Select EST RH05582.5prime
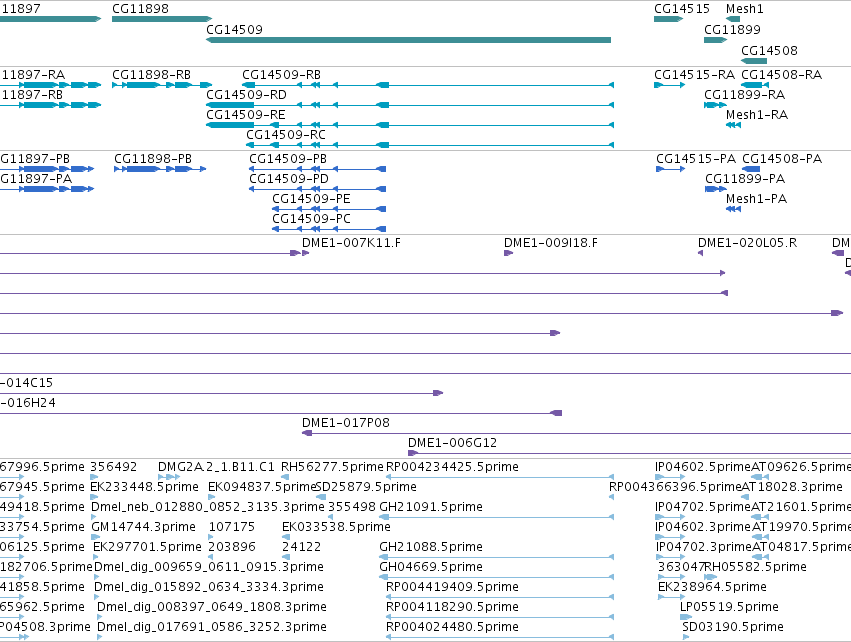This screenshot has height=642, width=851. [710, 577]
